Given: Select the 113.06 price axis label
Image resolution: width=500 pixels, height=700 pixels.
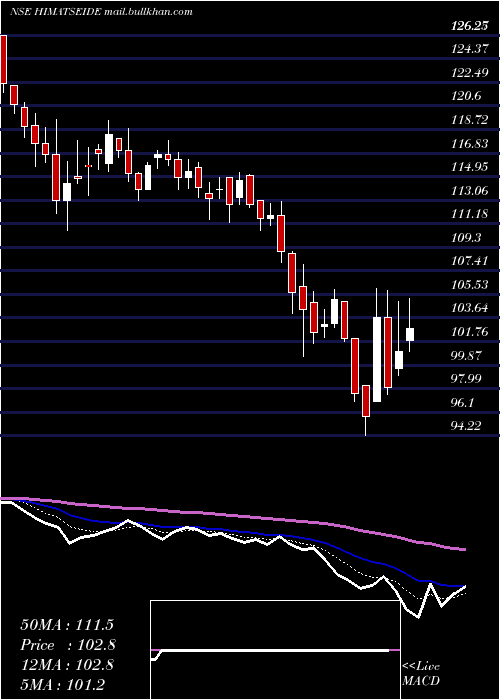Looking at the screenshot, I should tap(469, 191).
